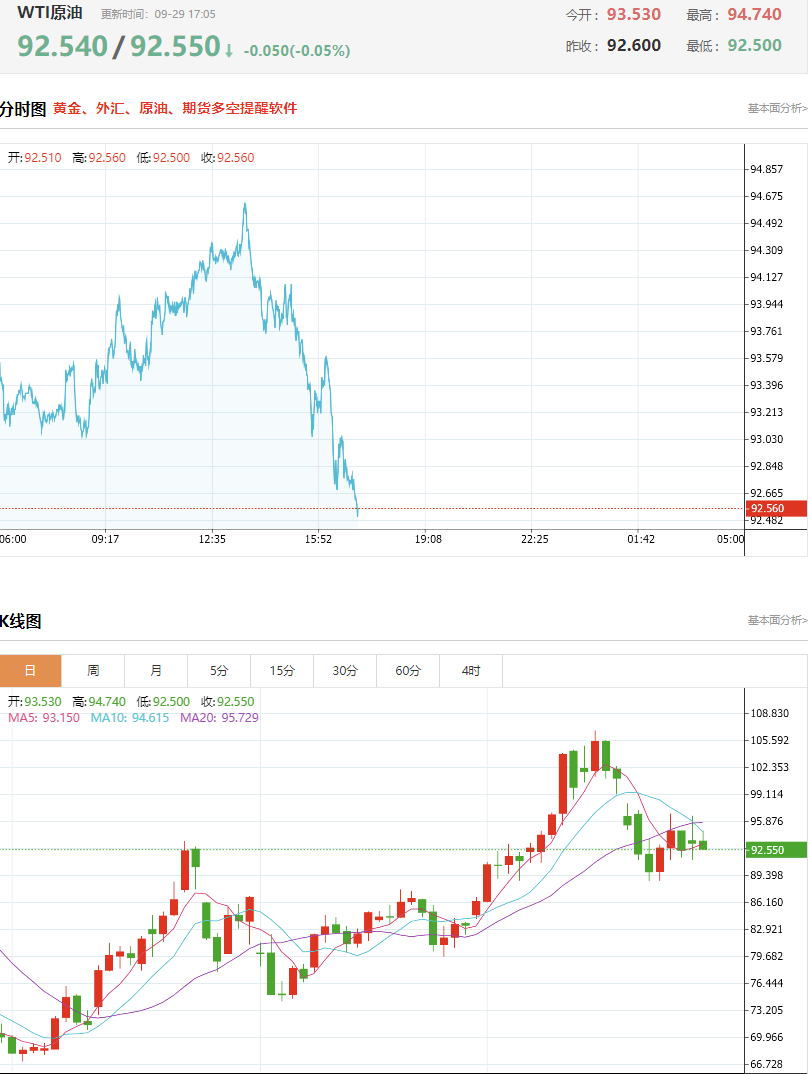
Task: Switch to the 月 monthly tab
Action: tap(156, 671)
